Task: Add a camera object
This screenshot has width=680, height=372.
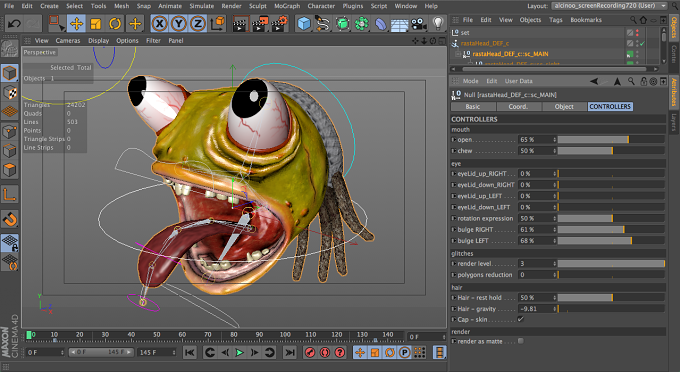Action: (x=419, y=23)
